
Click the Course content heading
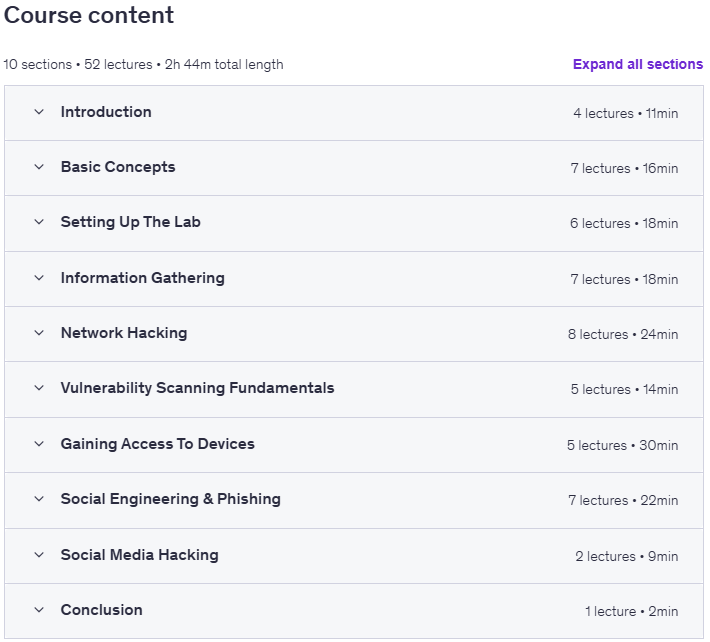tap(89, 15)
